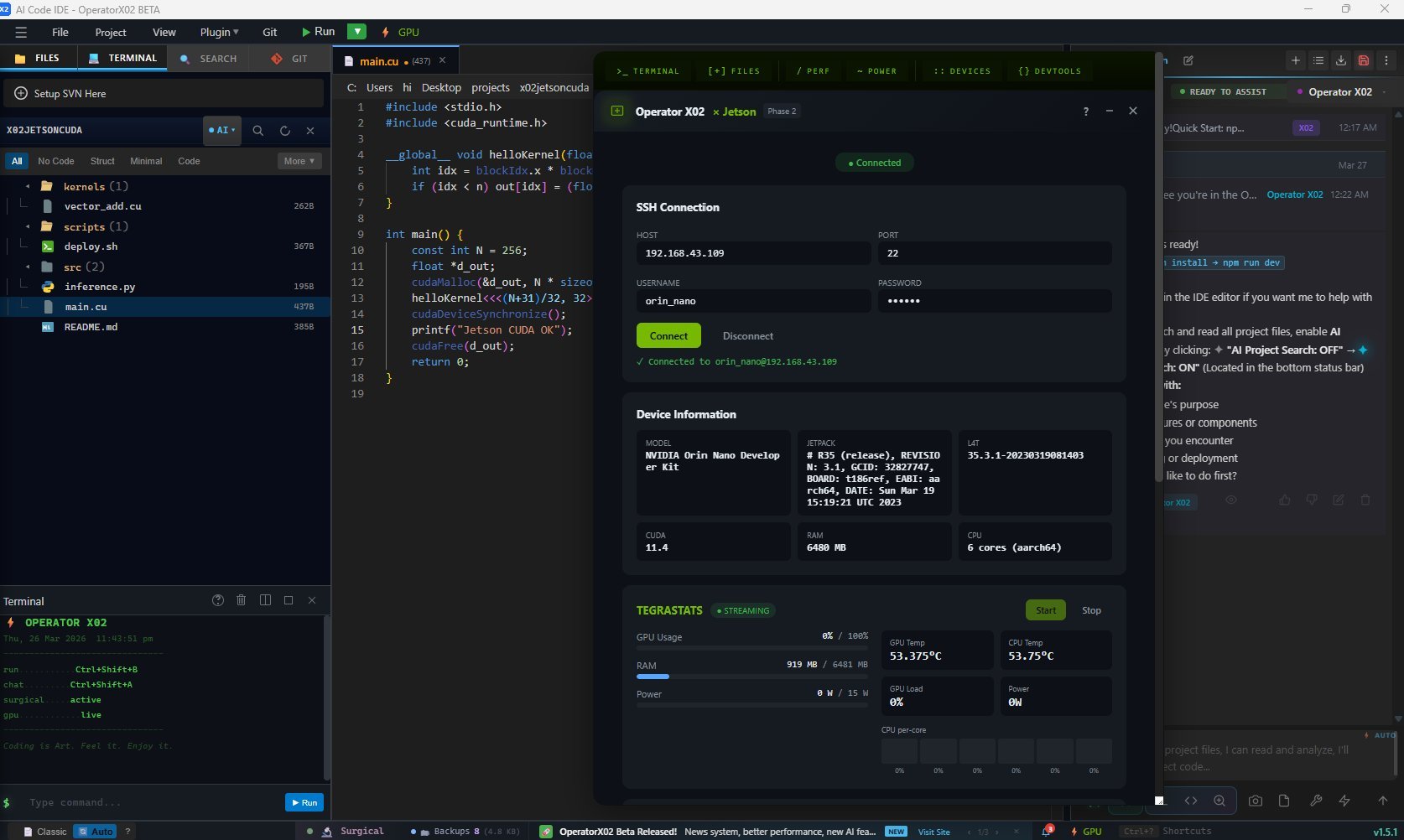Viewport: 1404px width, 840px height.
Task: Switch to the DEVICES tab in Operator X02
Action: (x=962, y=71)
